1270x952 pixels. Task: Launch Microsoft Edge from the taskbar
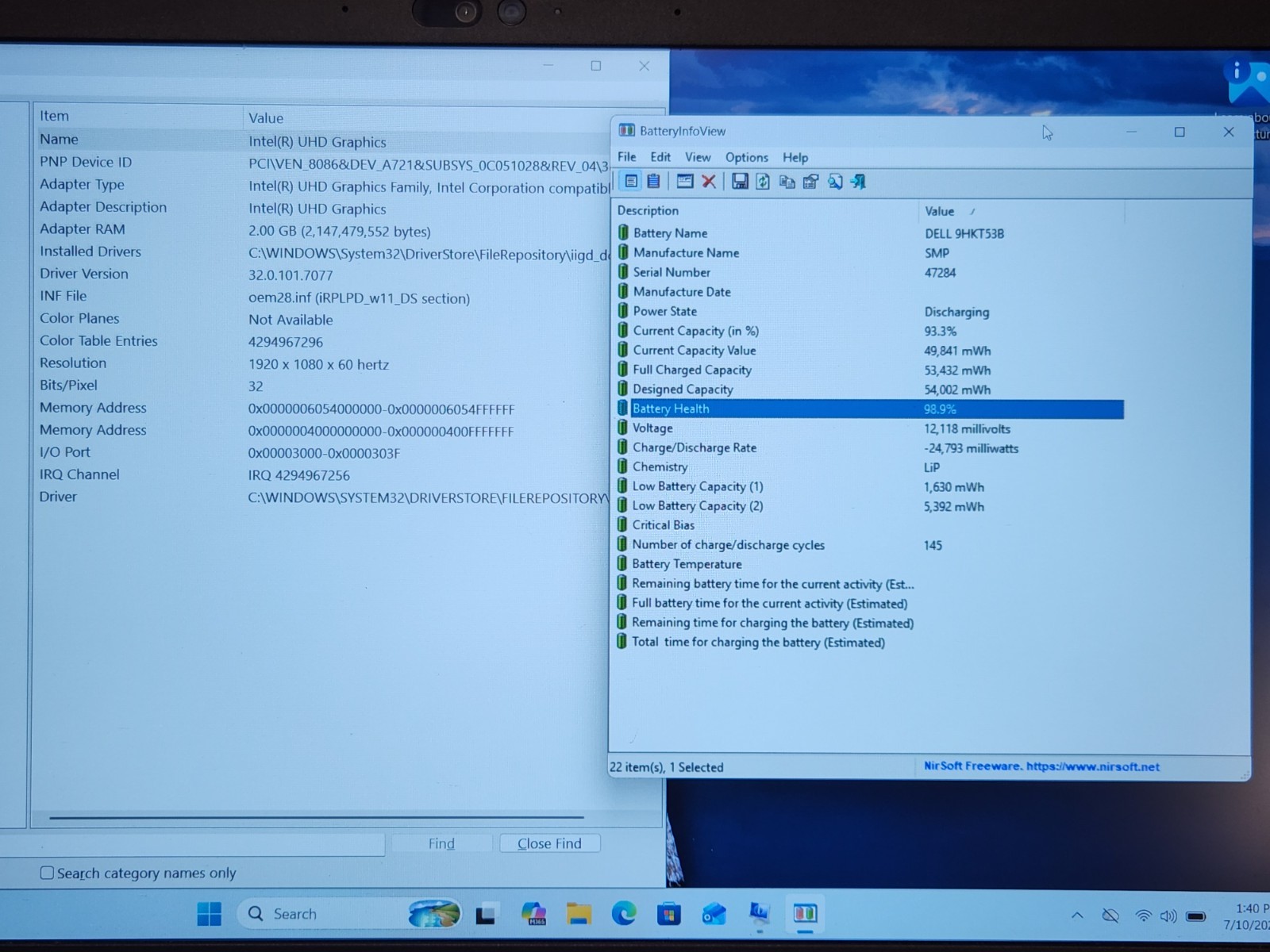(x=624, y=914)
